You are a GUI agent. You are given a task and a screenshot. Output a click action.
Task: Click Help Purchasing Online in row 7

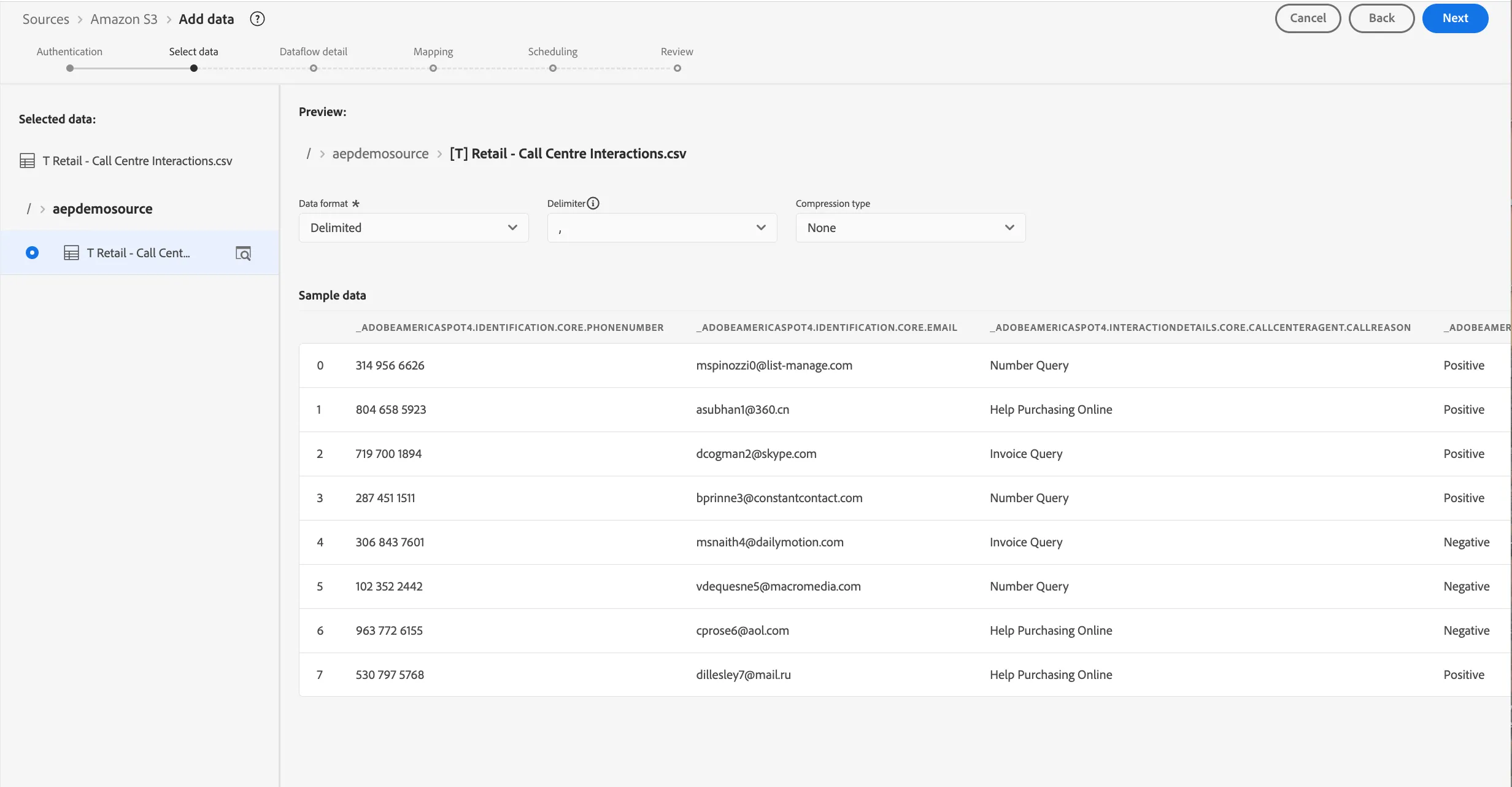[x=1051, y=675]
